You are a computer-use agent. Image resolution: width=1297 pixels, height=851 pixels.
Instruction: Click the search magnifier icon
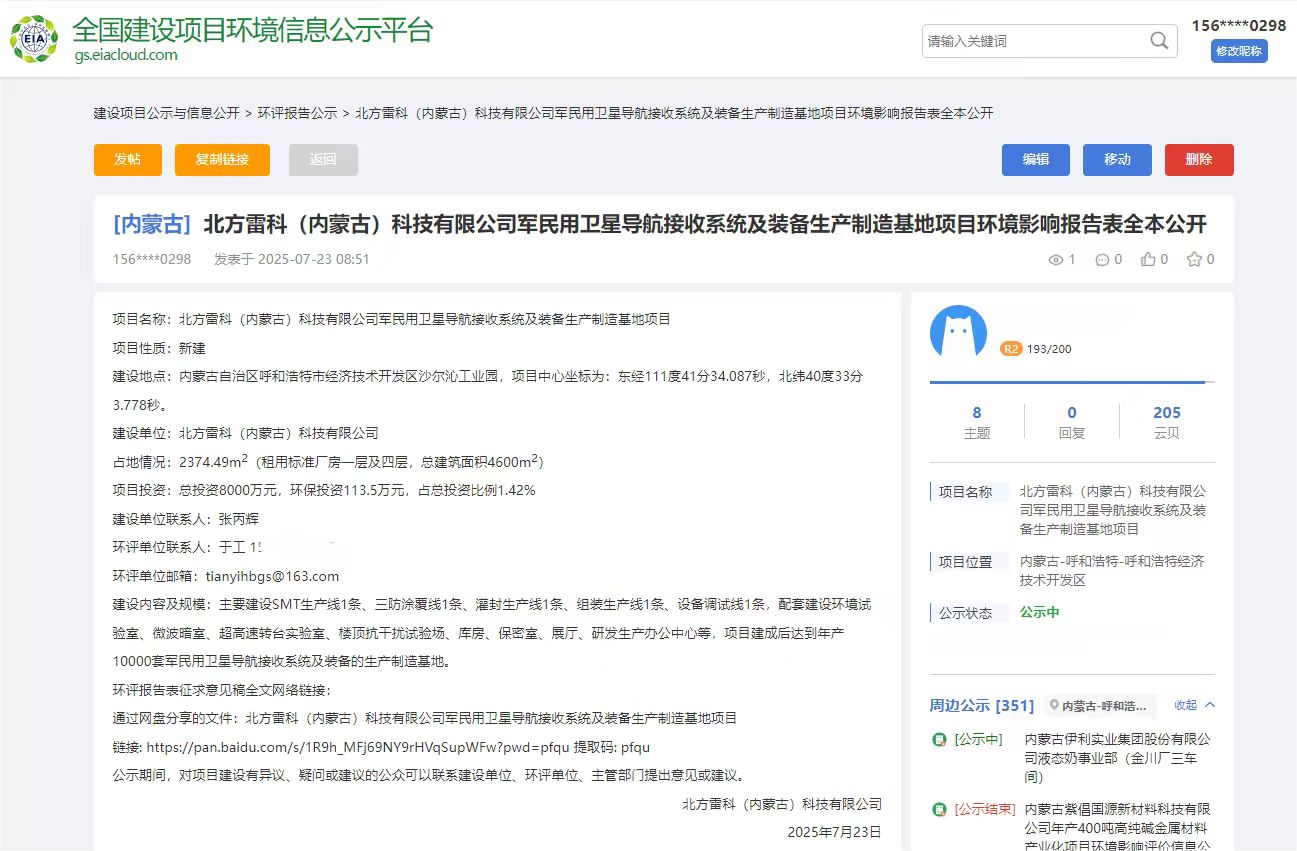pos(1159,41)
